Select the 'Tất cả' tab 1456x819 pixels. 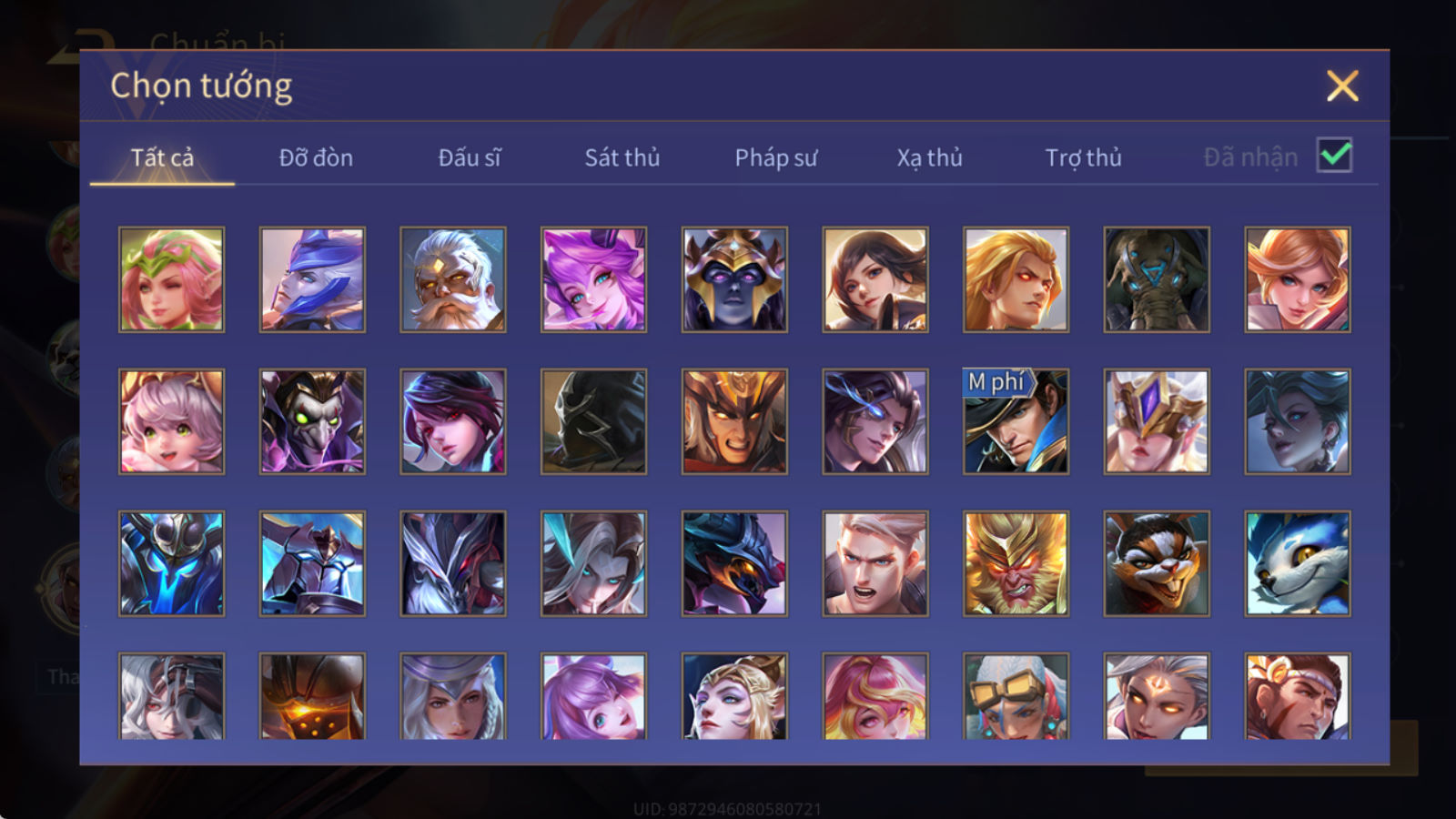click(x=162, y=157)
